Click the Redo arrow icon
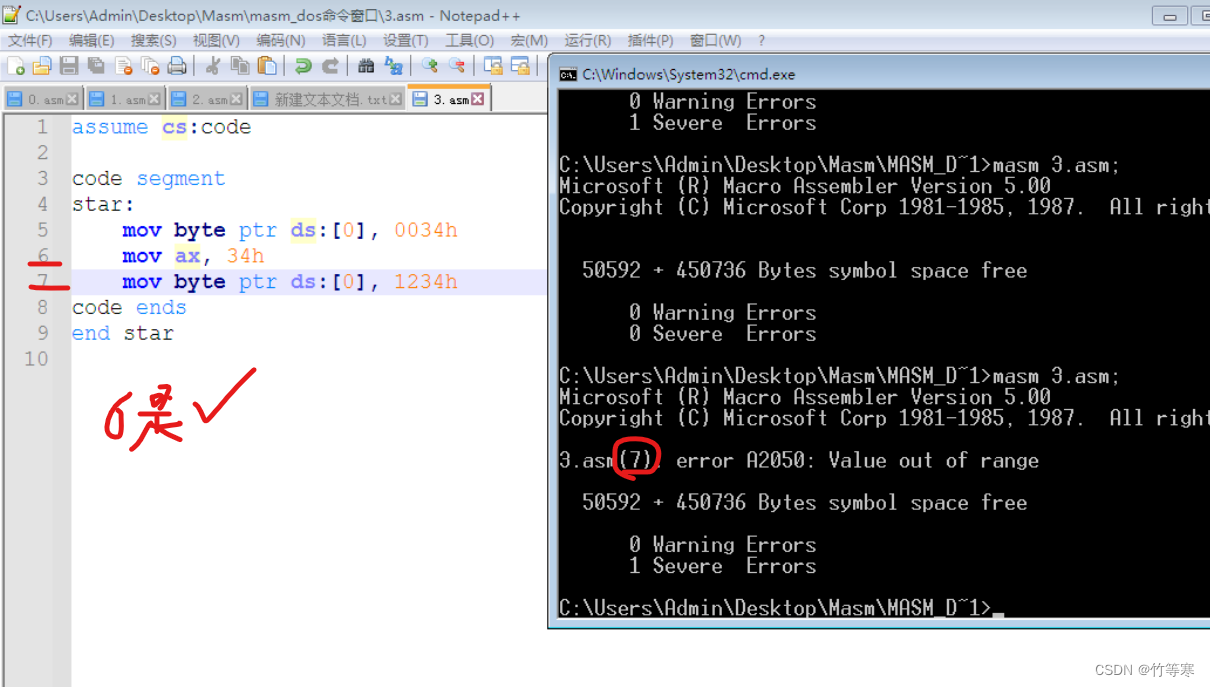1210x687 pixels. point(329,66)
